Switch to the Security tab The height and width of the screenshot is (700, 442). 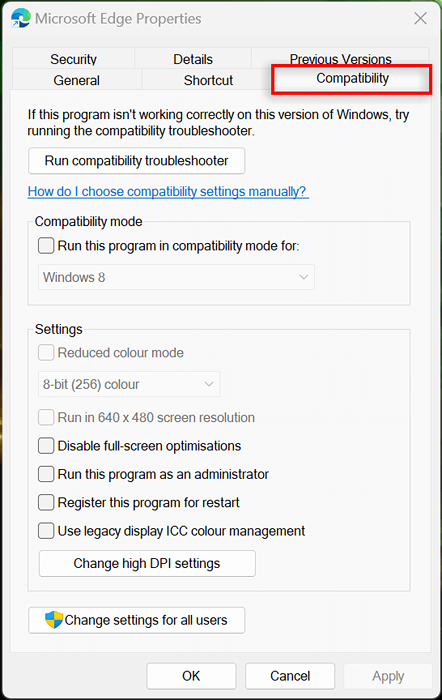point(73,58)
